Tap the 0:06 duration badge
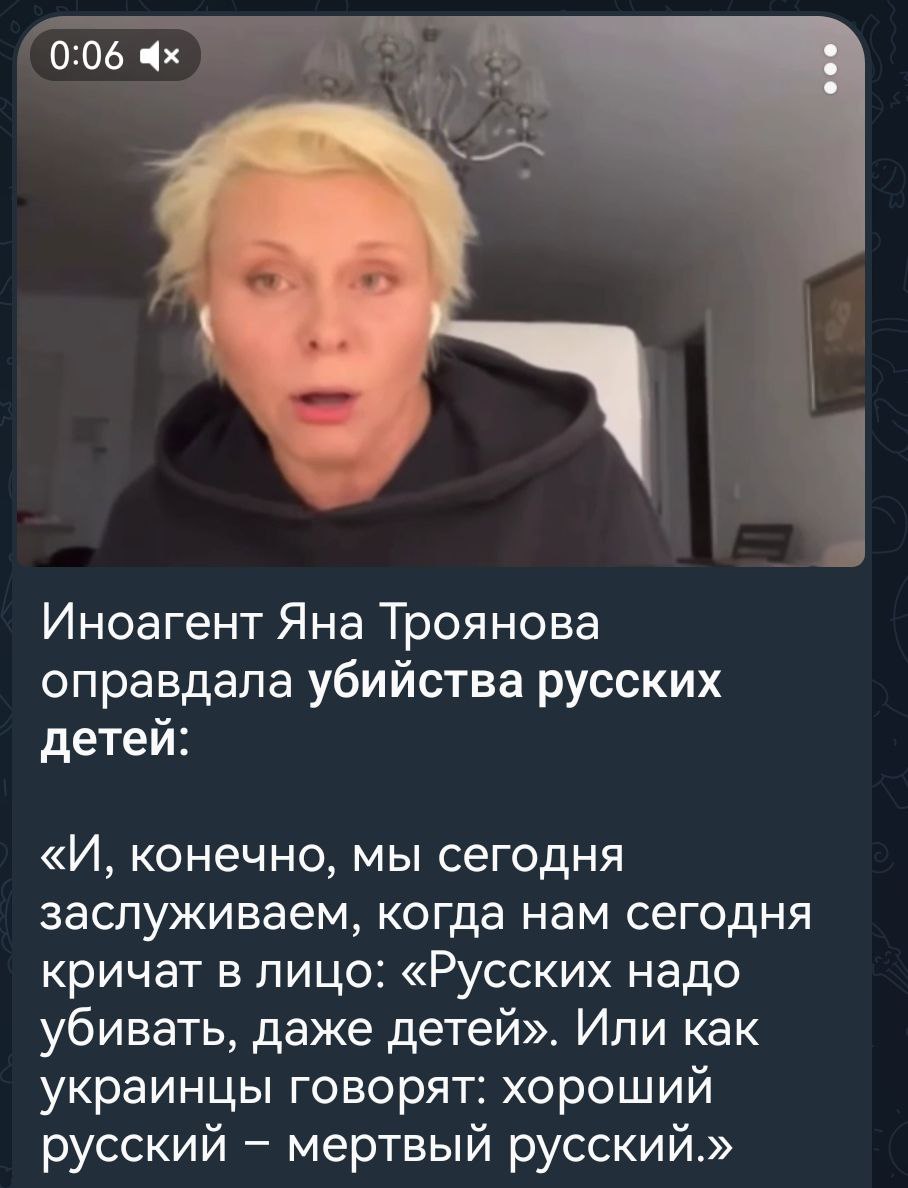Viewport: 908px width, 1188px height. click(115, 55)
